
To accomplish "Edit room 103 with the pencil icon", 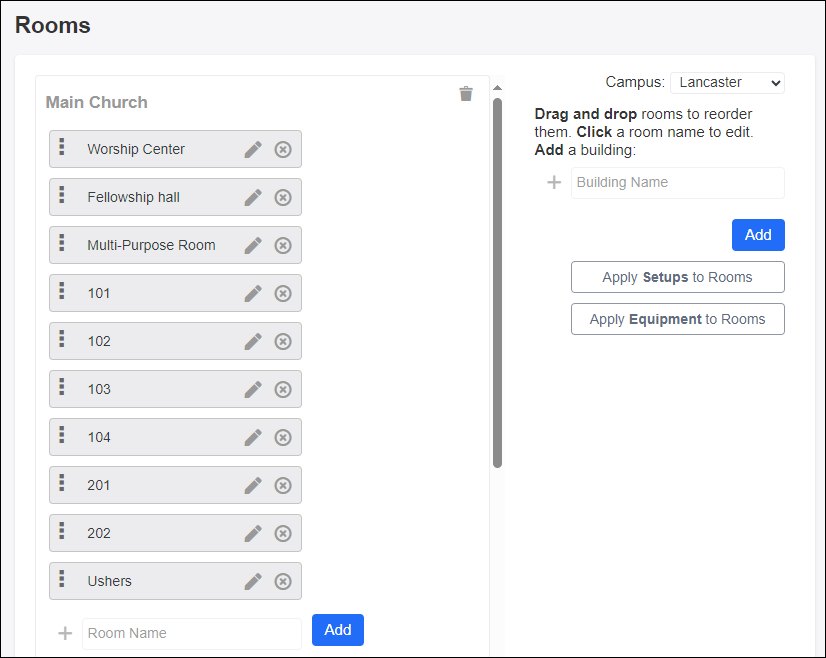I will pyautogui.click(x=253, y=389).
